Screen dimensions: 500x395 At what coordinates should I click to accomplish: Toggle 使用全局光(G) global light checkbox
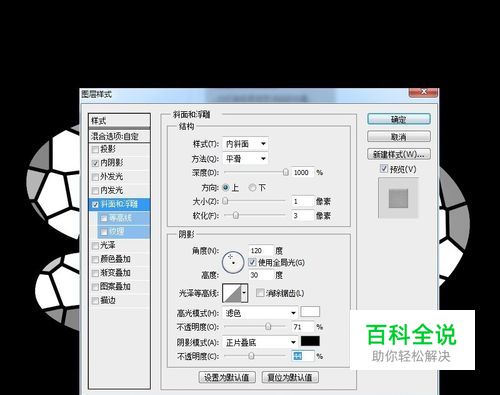252,262
